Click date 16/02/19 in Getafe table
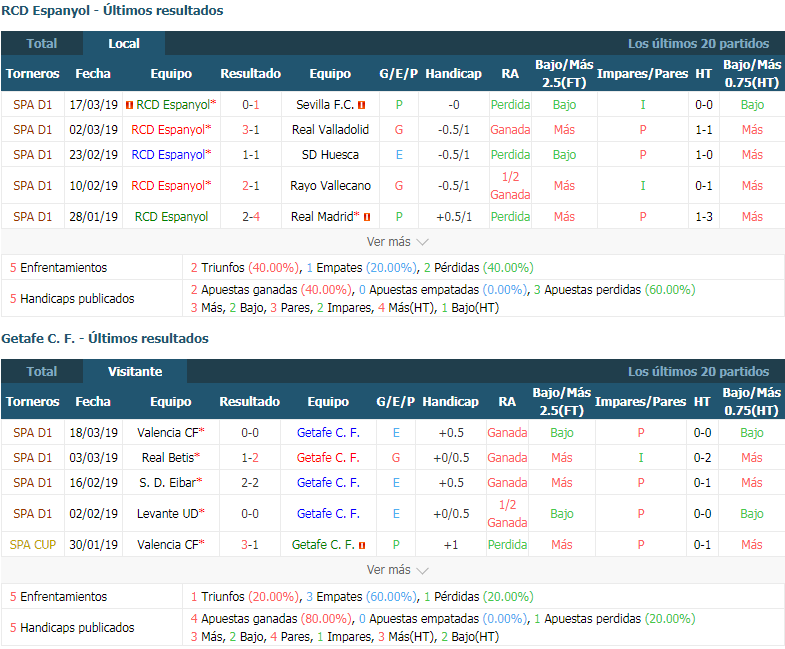Viewport: 785px width, 649px height. [94, 483]
